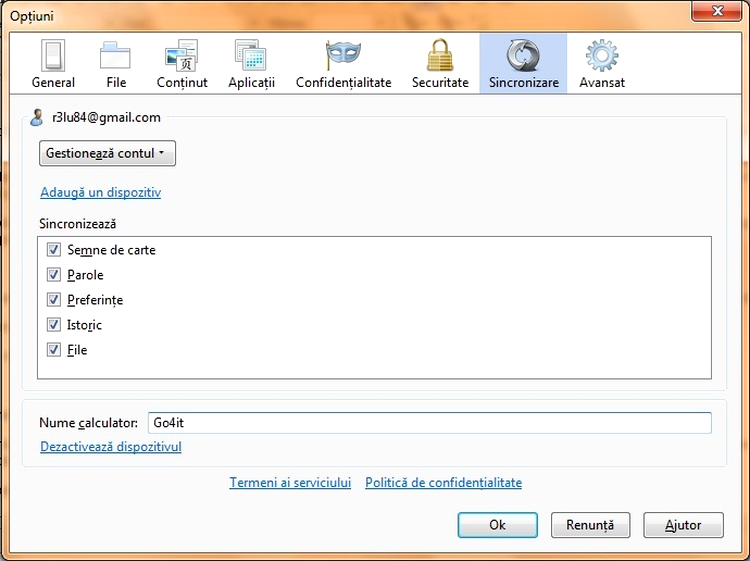
Task: Click the Dezactivează dispozitivul link
Action: [111, 447]
